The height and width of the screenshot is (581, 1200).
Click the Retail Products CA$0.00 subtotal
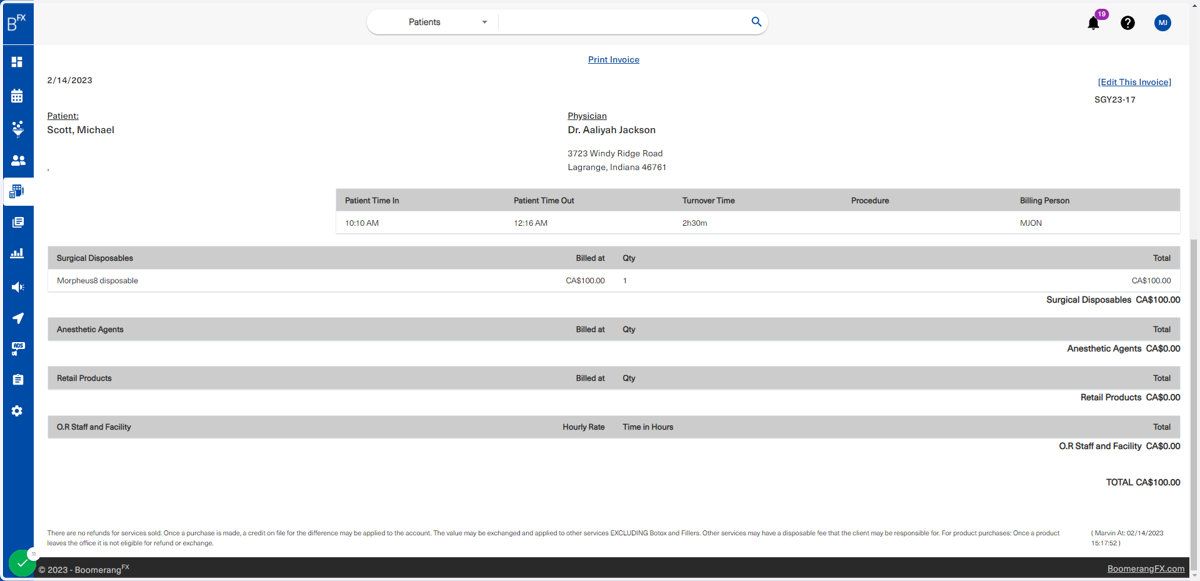coord(1130,397)
